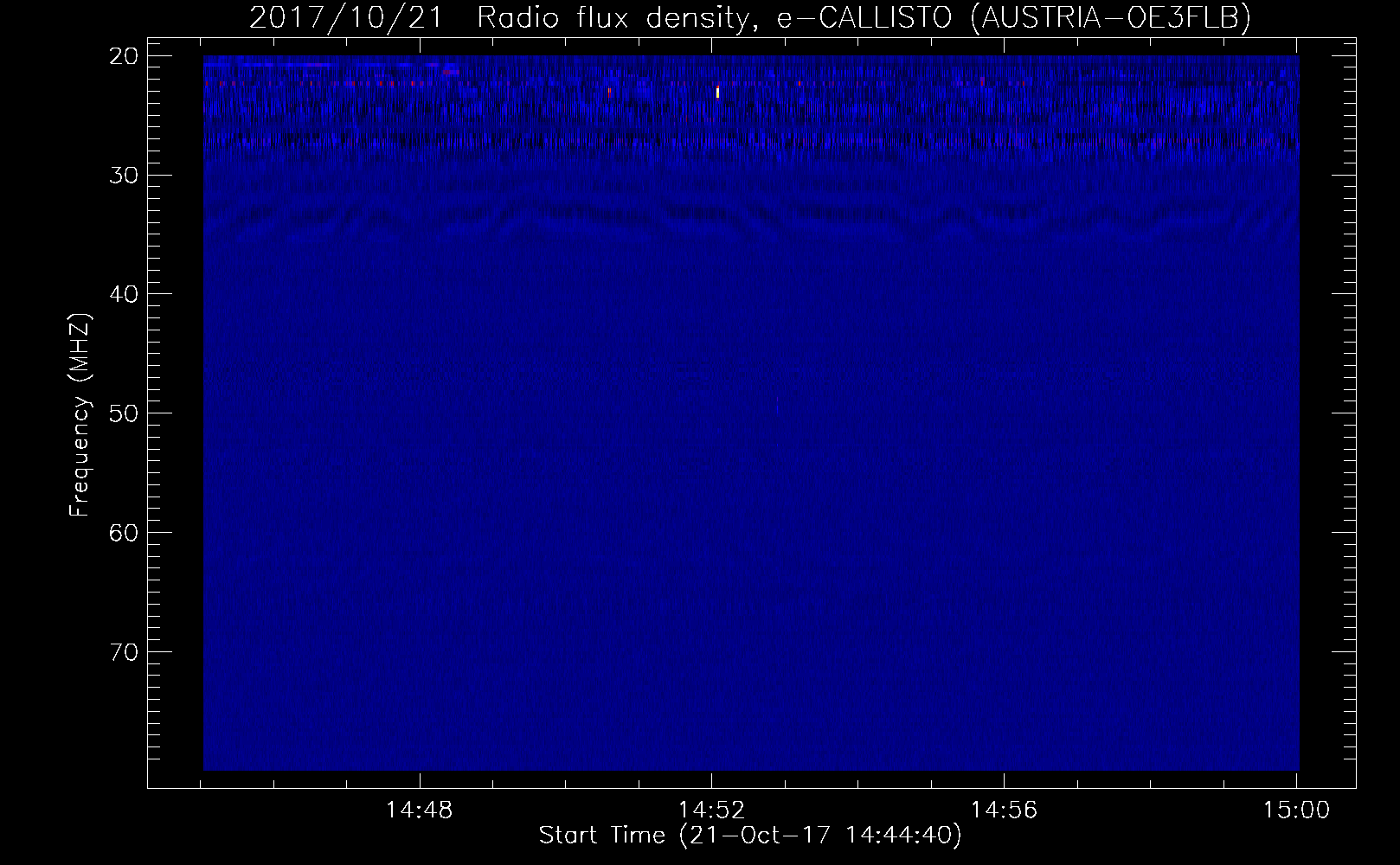Click the 14:52 time tick label
The width and height of the screenshot is (1400, 865).
711,811
